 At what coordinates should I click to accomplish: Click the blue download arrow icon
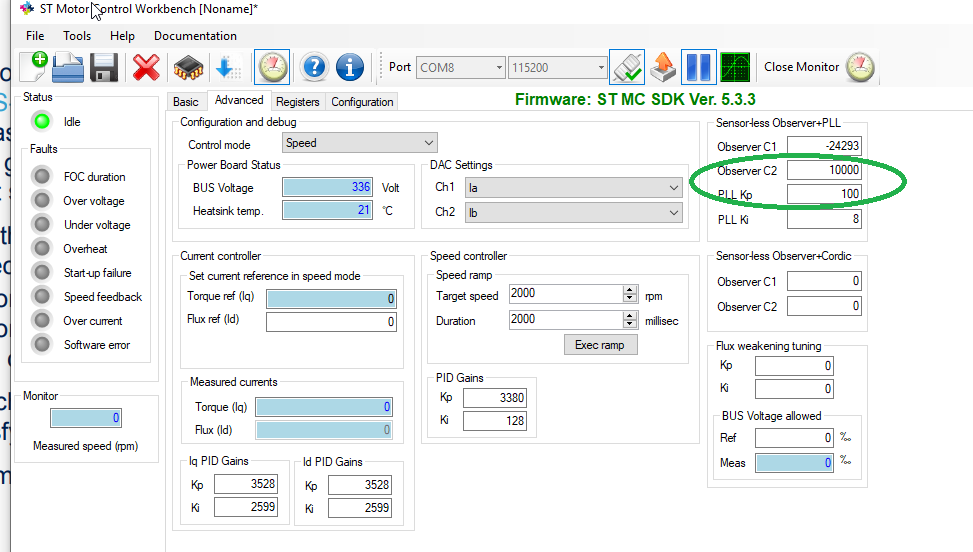(228, 67)
